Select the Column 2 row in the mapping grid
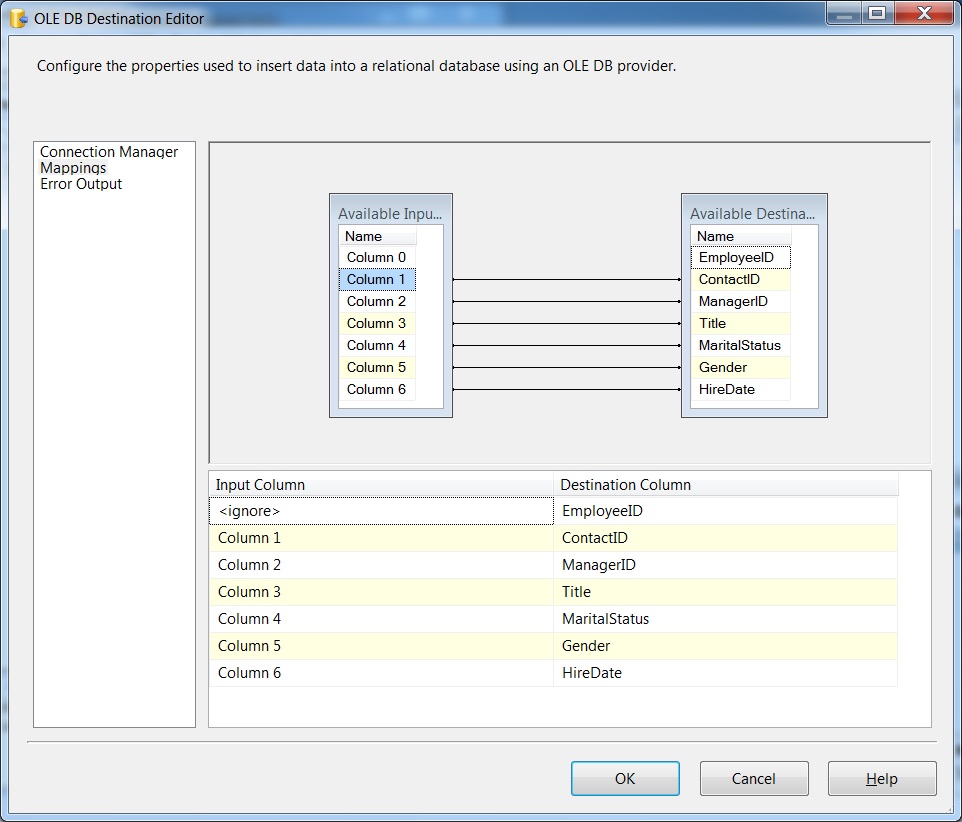 (380, 564)
